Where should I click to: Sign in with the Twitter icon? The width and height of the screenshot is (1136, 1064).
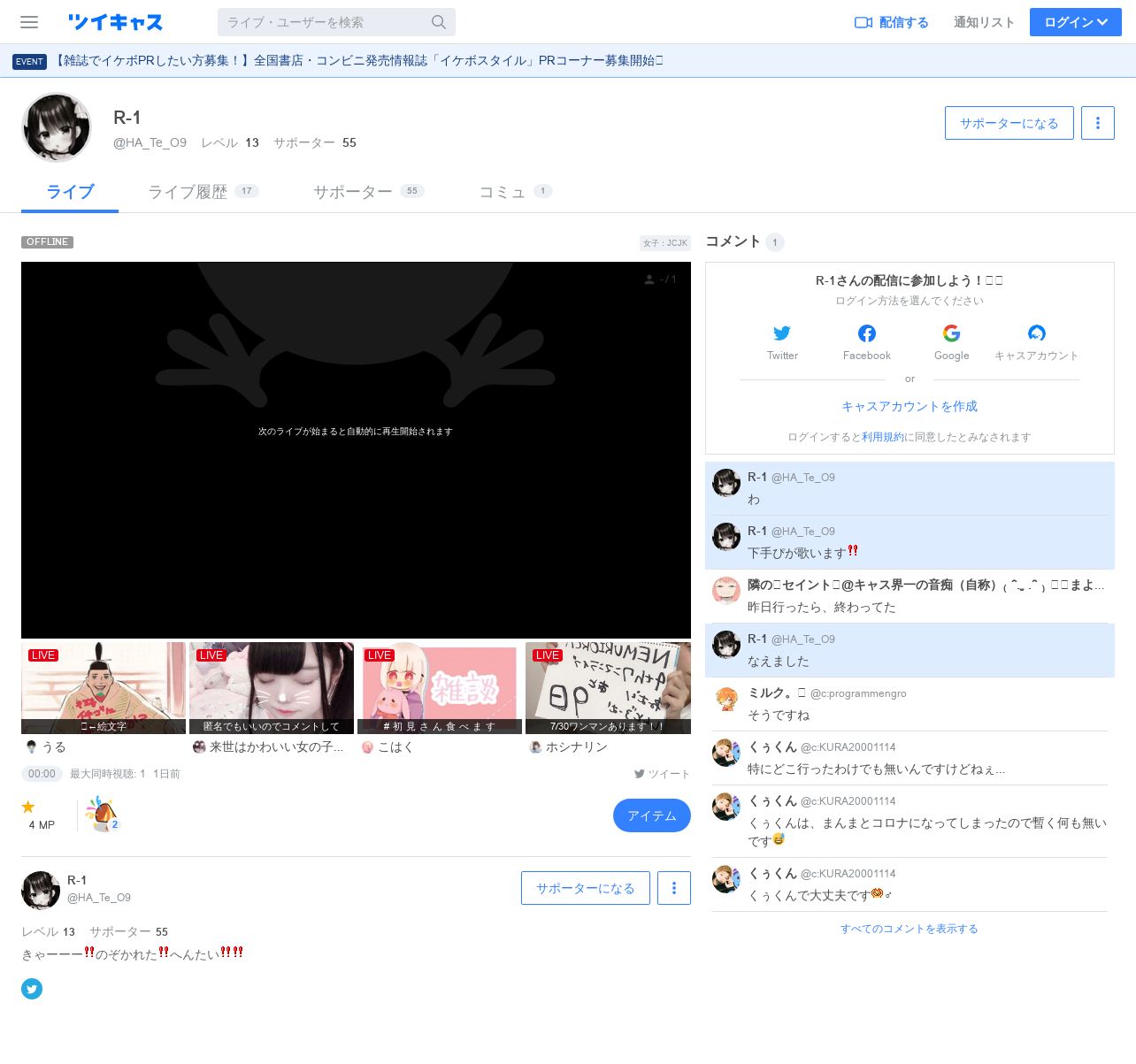tap(782, 333)
